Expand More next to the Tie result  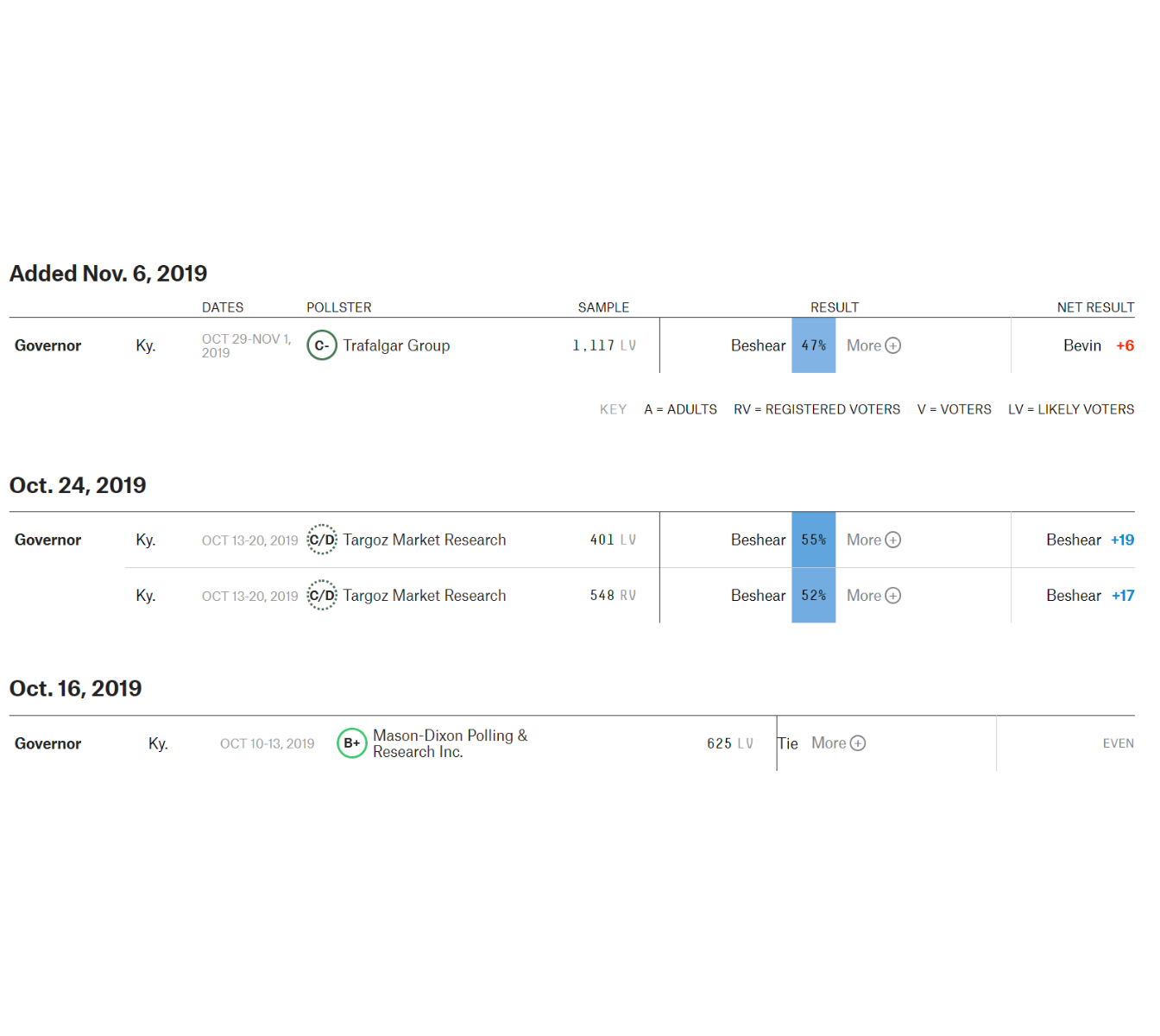click(x=838, y=743)
